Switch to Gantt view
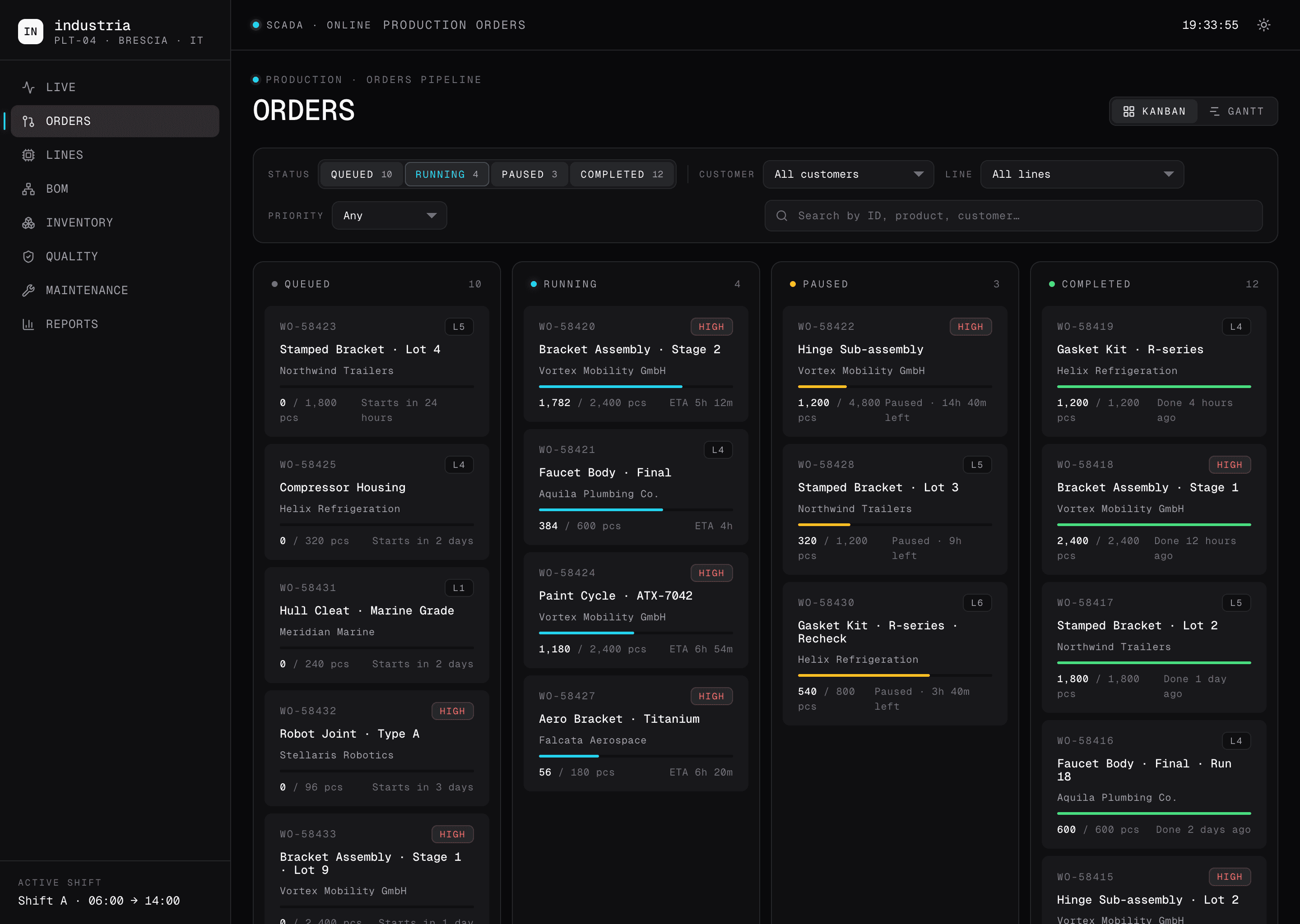The image size is (1300, 924). pyautogui.click(x=1236, y=111)
